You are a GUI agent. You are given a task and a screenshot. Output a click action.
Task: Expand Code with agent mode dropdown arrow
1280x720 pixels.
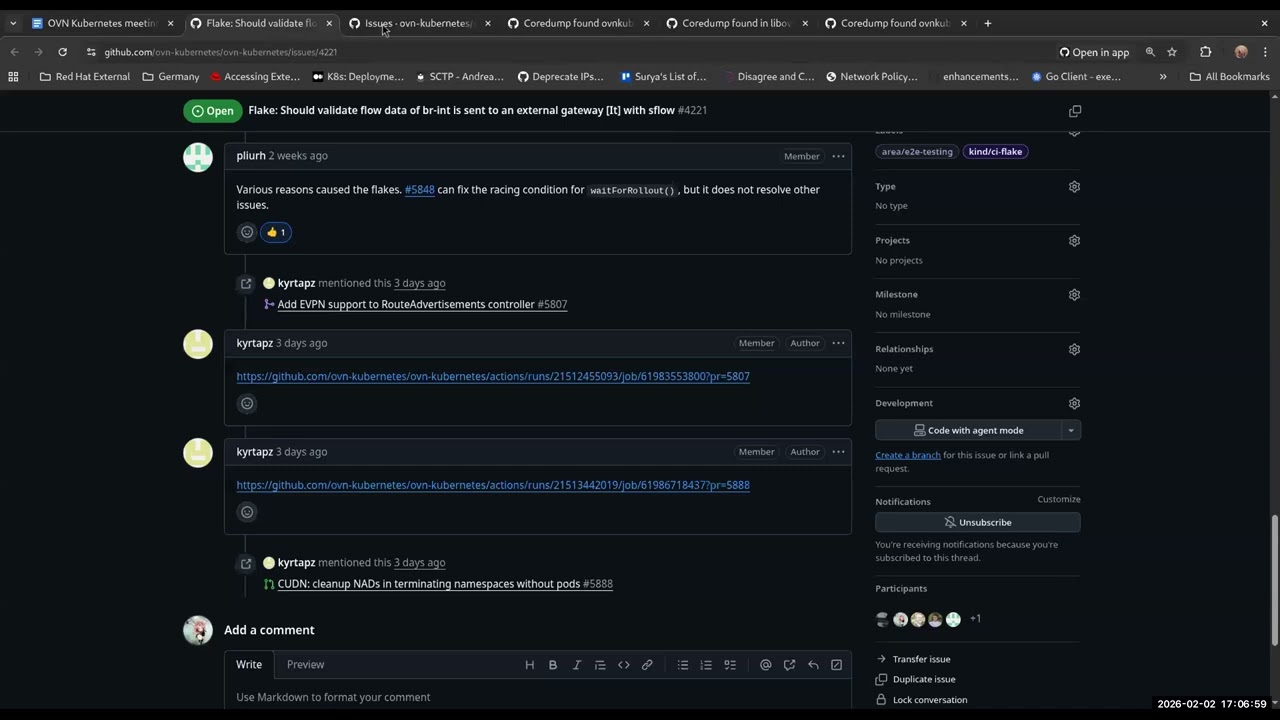coord(1071,431)
